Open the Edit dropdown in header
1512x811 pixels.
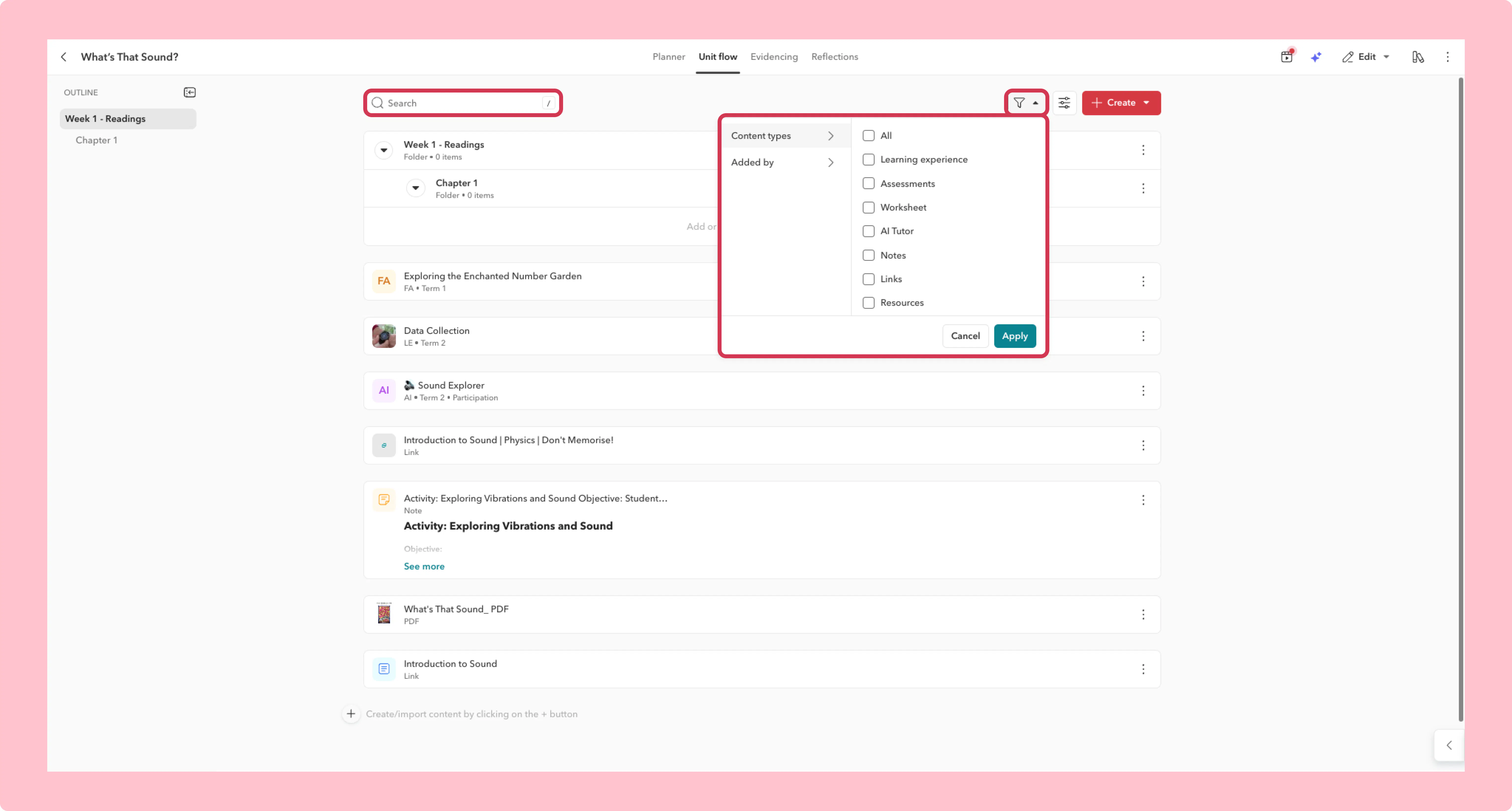1366,57
